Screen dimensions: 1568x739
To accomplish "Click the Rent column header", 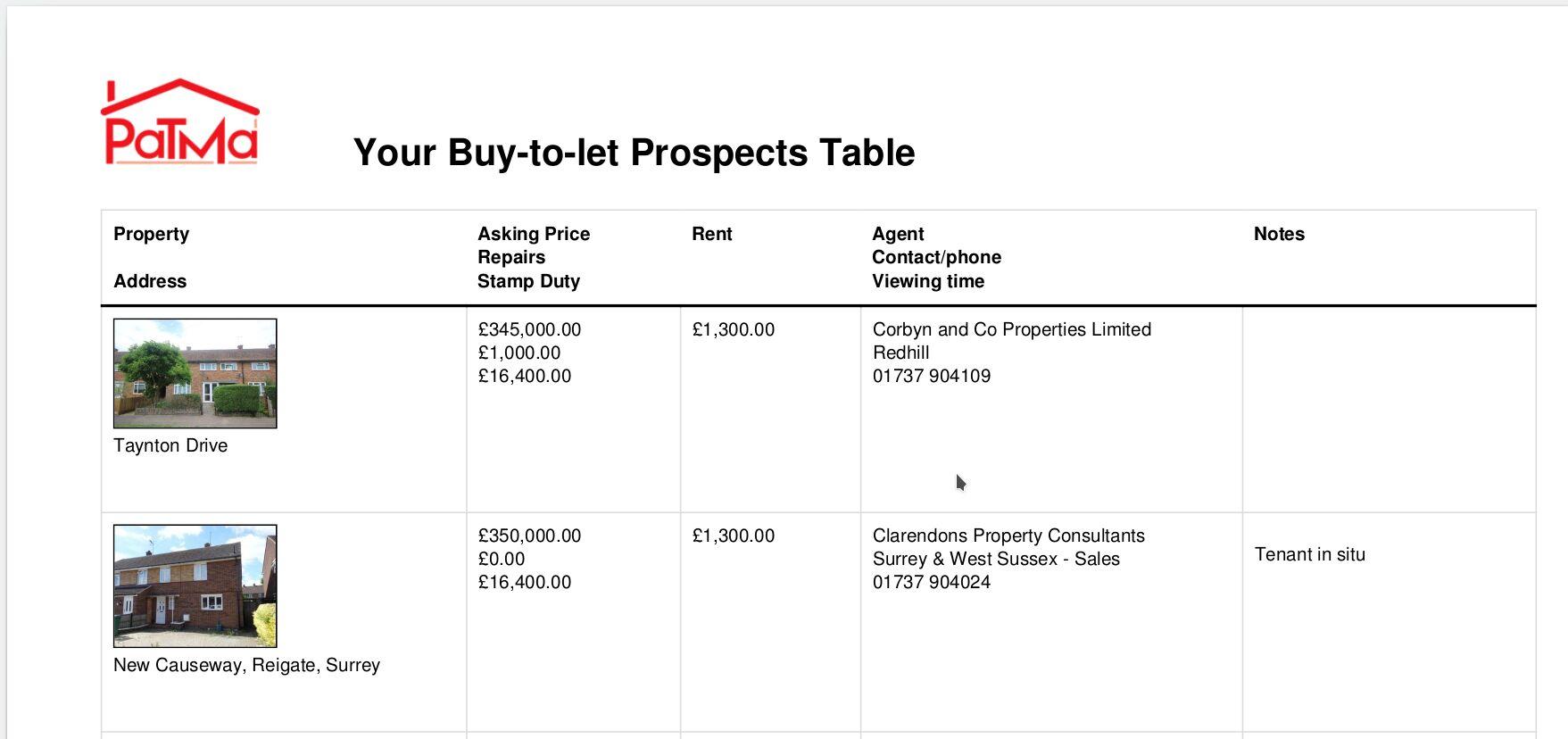I will coord(711,234).
